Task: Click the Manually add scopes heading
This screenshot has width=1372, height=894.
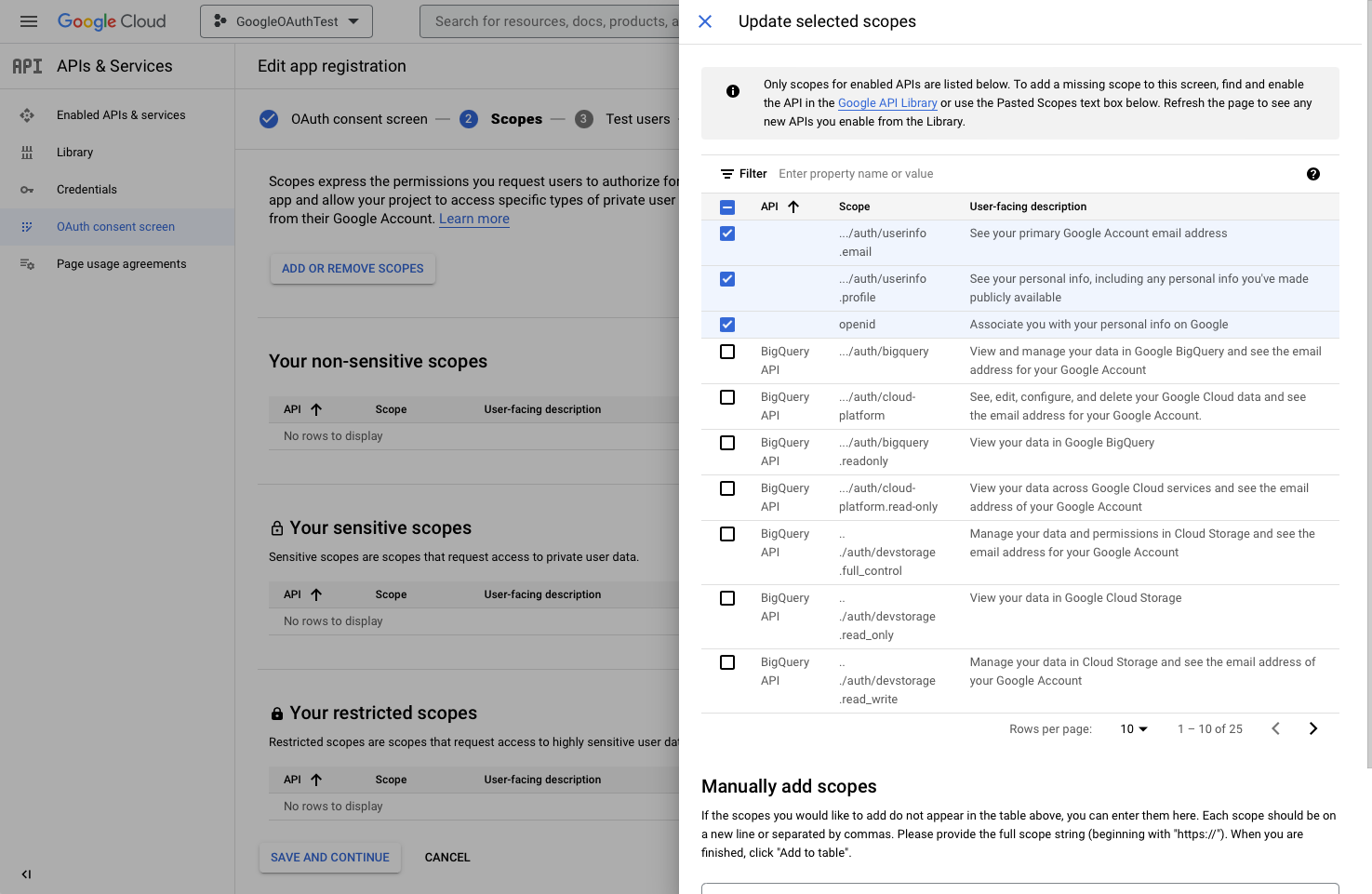Action: pyautogui.click(x=789, y=787)
